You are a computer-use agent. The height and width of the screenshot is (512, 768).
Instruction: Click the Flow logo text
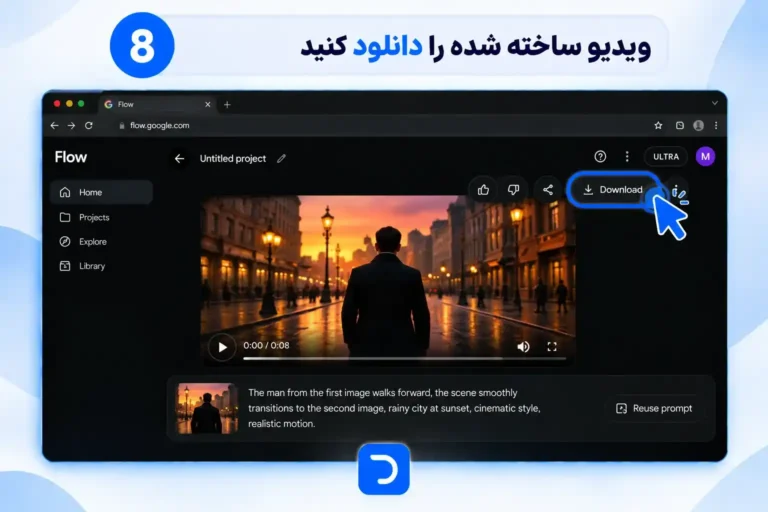point(71,157)
